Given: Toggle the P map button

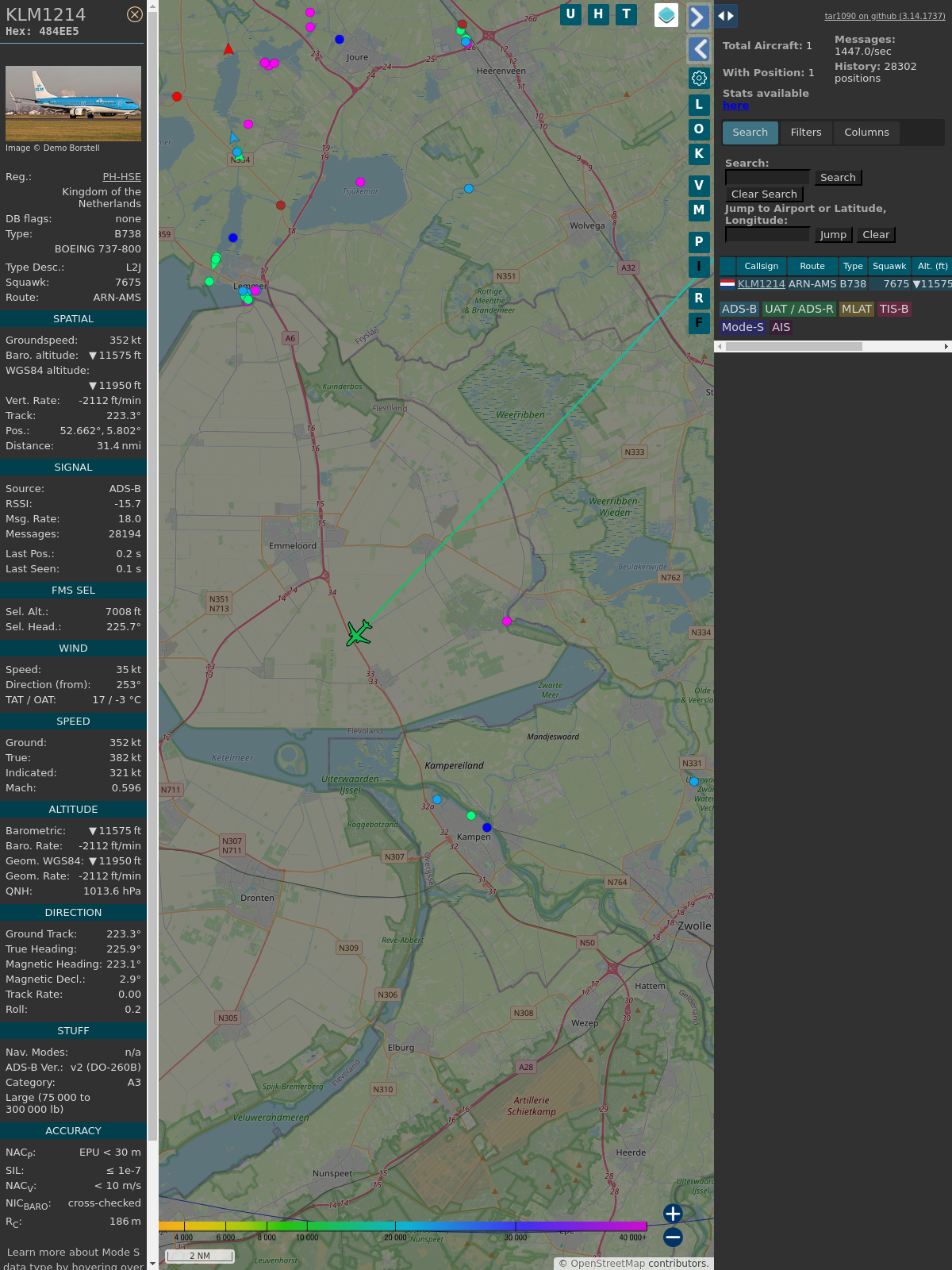Looking at the screenshot, I should tap(699, 242).
